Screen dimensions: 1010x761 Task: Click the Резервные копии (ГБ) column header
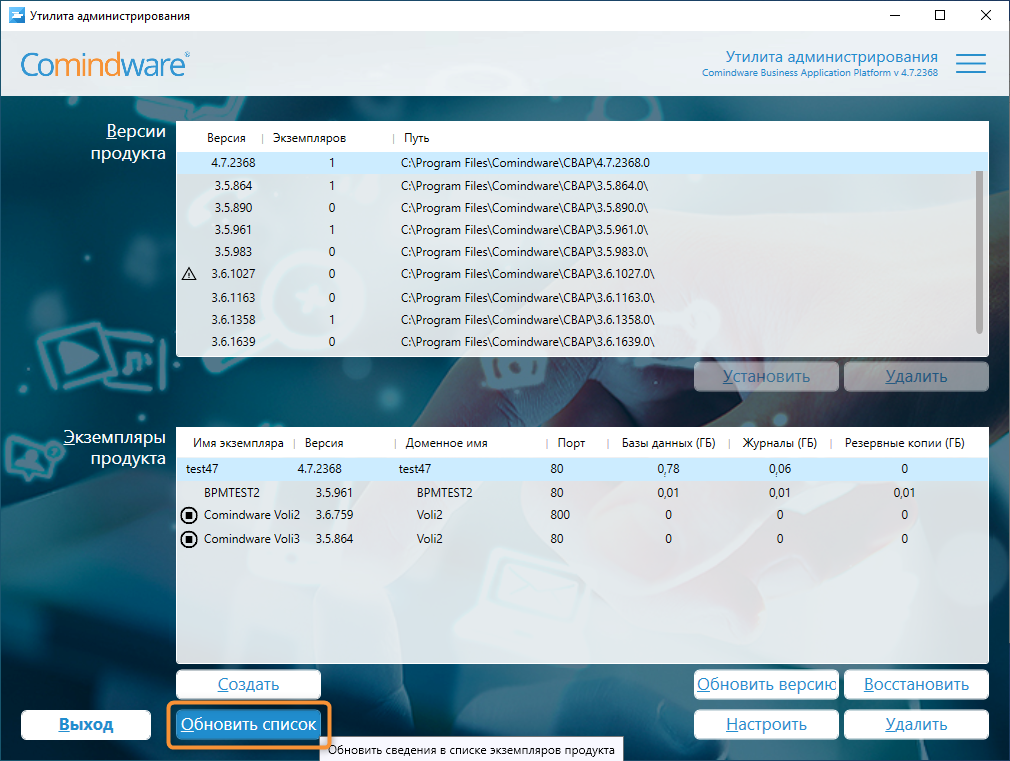904,443
